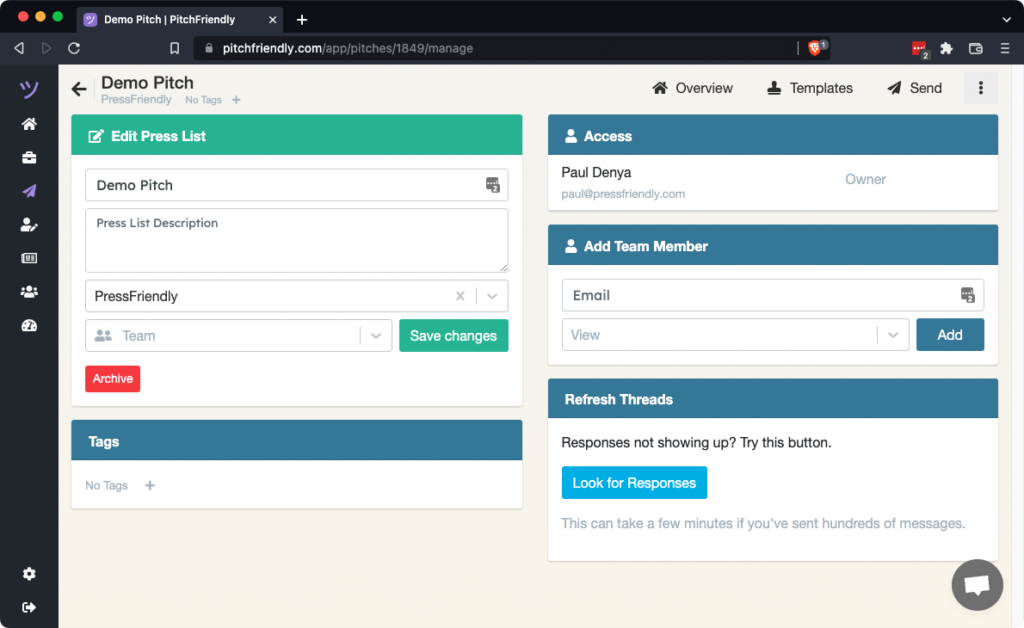Open the dashboard gauge sidebar icon
Screen dimensions: 1024x628
[x=29, y=325]
